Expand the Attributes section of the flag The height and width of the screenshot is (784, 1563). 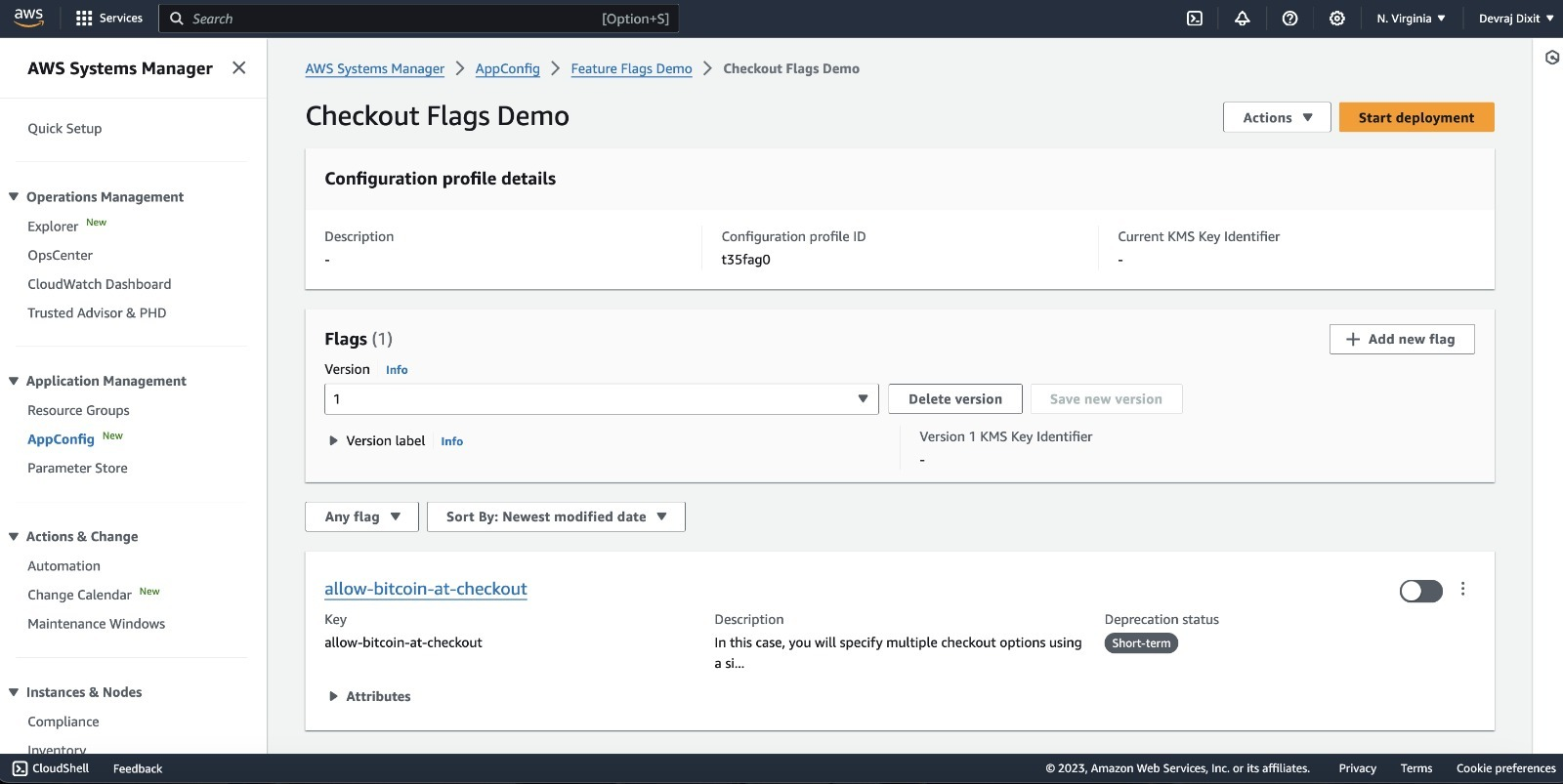370,696
